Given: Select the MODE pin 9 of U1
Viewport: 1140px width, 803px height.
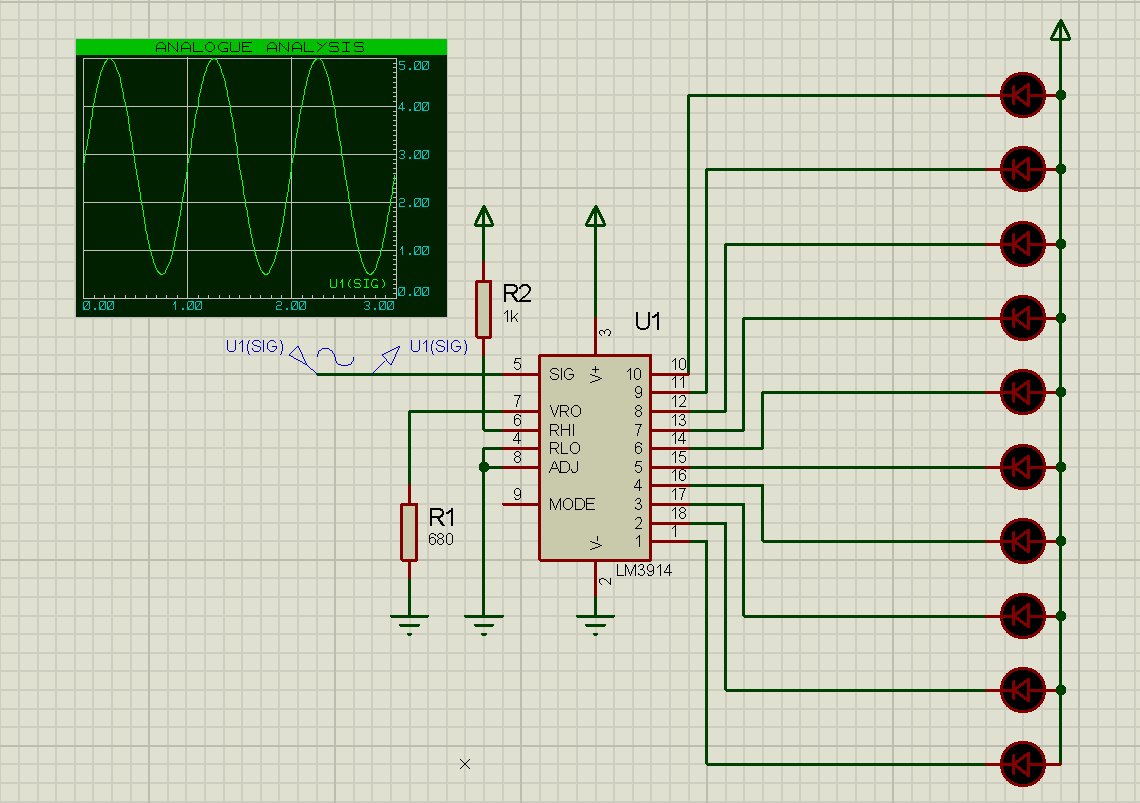Looking at the screenshot, I should click(x=521, y=503).
